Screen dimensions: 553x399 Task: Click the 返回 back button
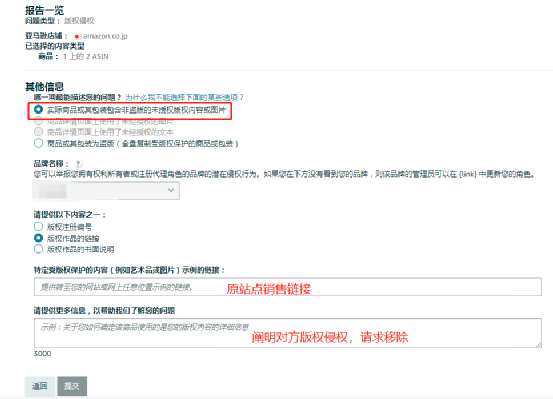[x=40, y=386]
